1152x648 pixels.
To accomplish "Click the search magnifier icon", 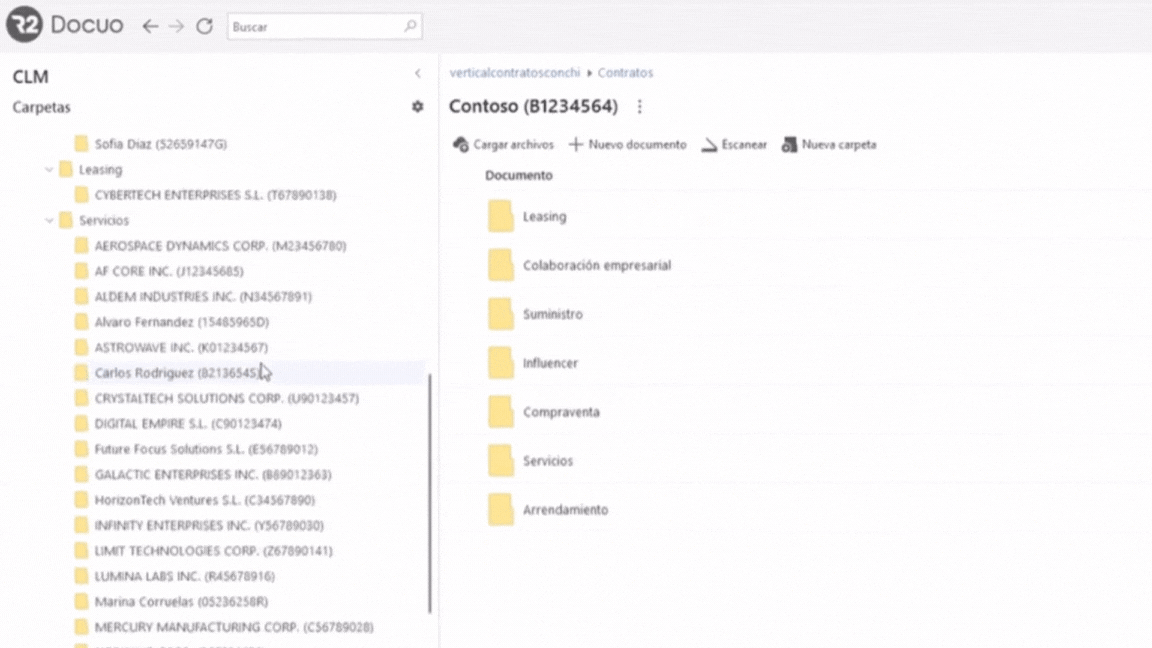I will [x=409, y=26].
